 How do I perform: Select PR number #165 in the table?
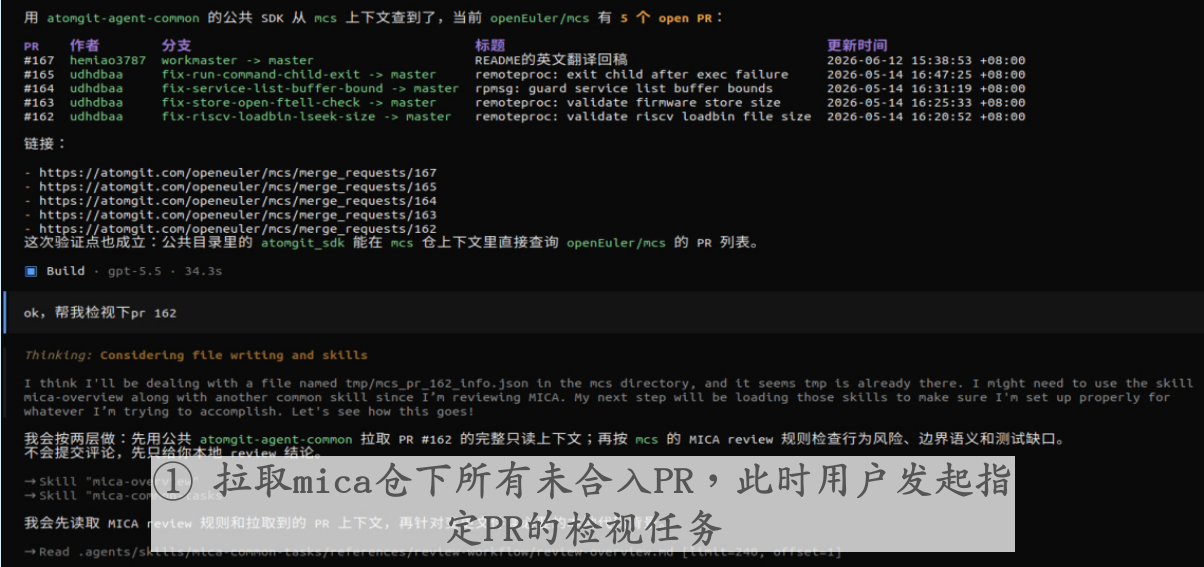39,74
